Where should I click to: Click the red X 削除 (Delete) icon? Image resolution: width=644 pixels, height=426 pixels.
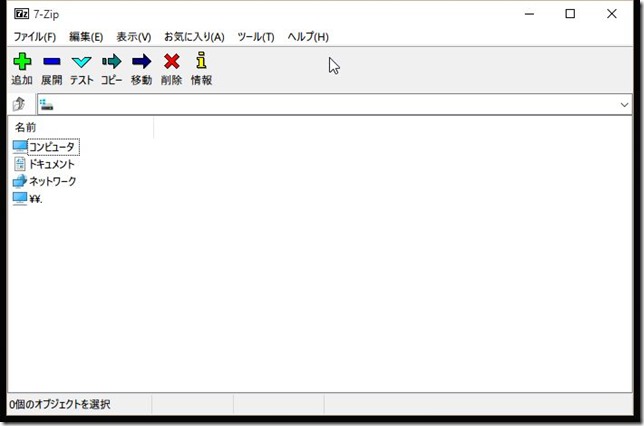pyautogui.click(x=172, y=62)
